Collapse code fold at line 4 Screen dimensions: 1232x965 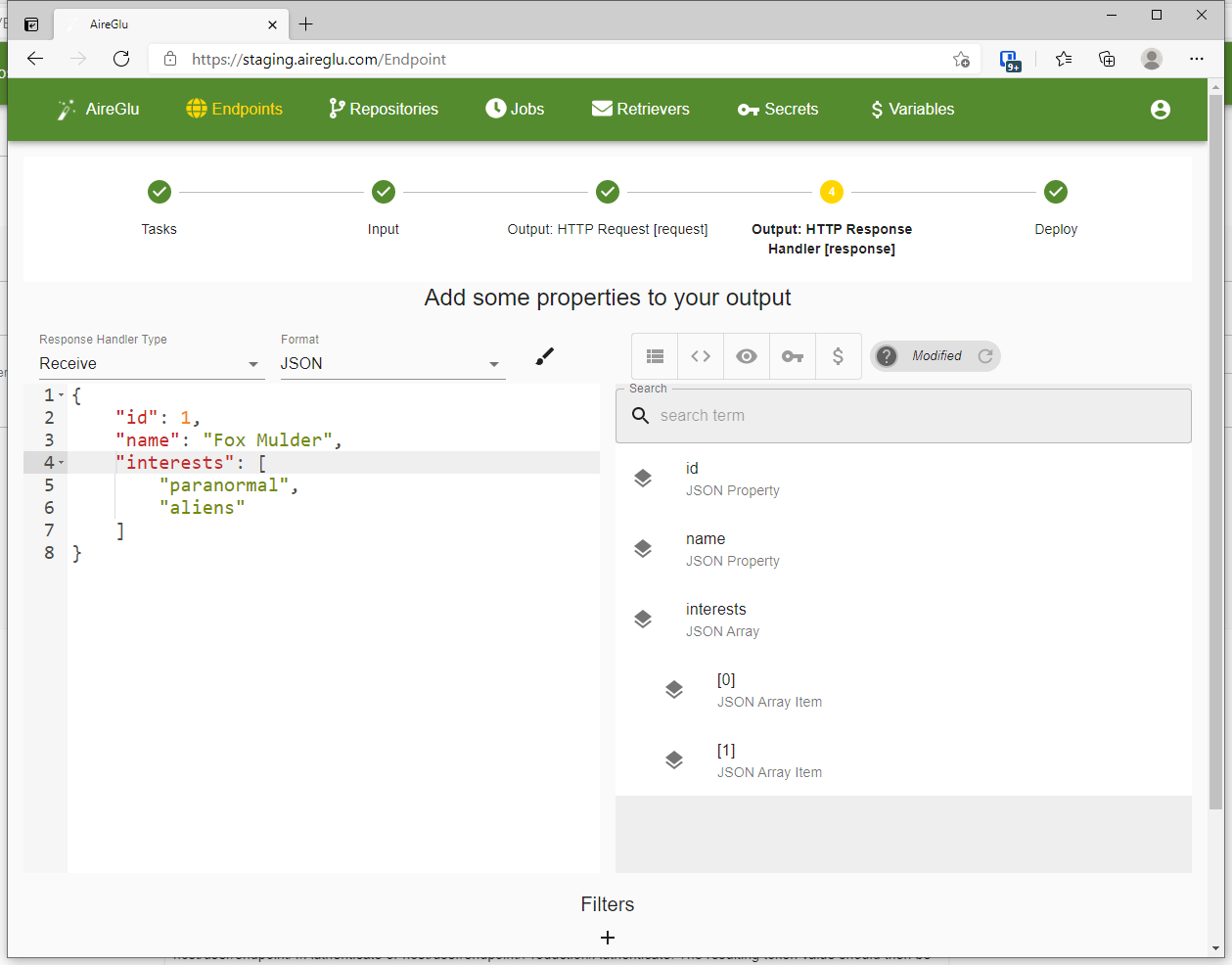[62, 463]
